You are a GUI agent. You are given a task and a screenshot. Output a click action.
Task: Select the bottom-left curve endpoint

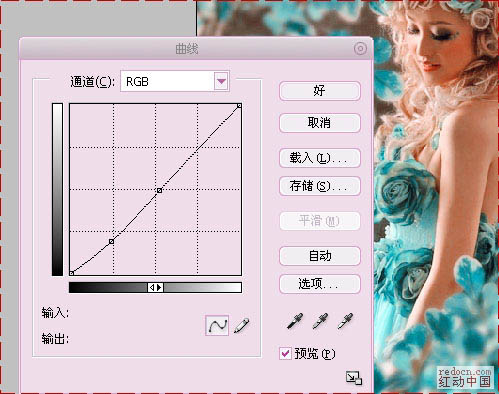(x=71, y=273)
